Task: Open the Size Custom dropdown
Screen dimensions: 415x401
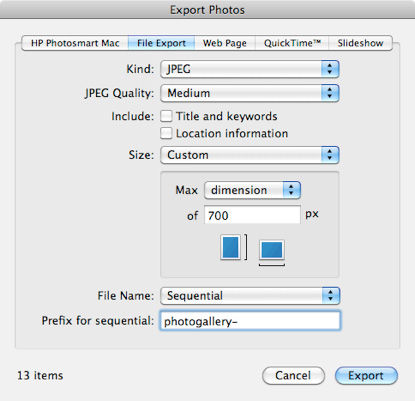Action: tap(250, 155)
